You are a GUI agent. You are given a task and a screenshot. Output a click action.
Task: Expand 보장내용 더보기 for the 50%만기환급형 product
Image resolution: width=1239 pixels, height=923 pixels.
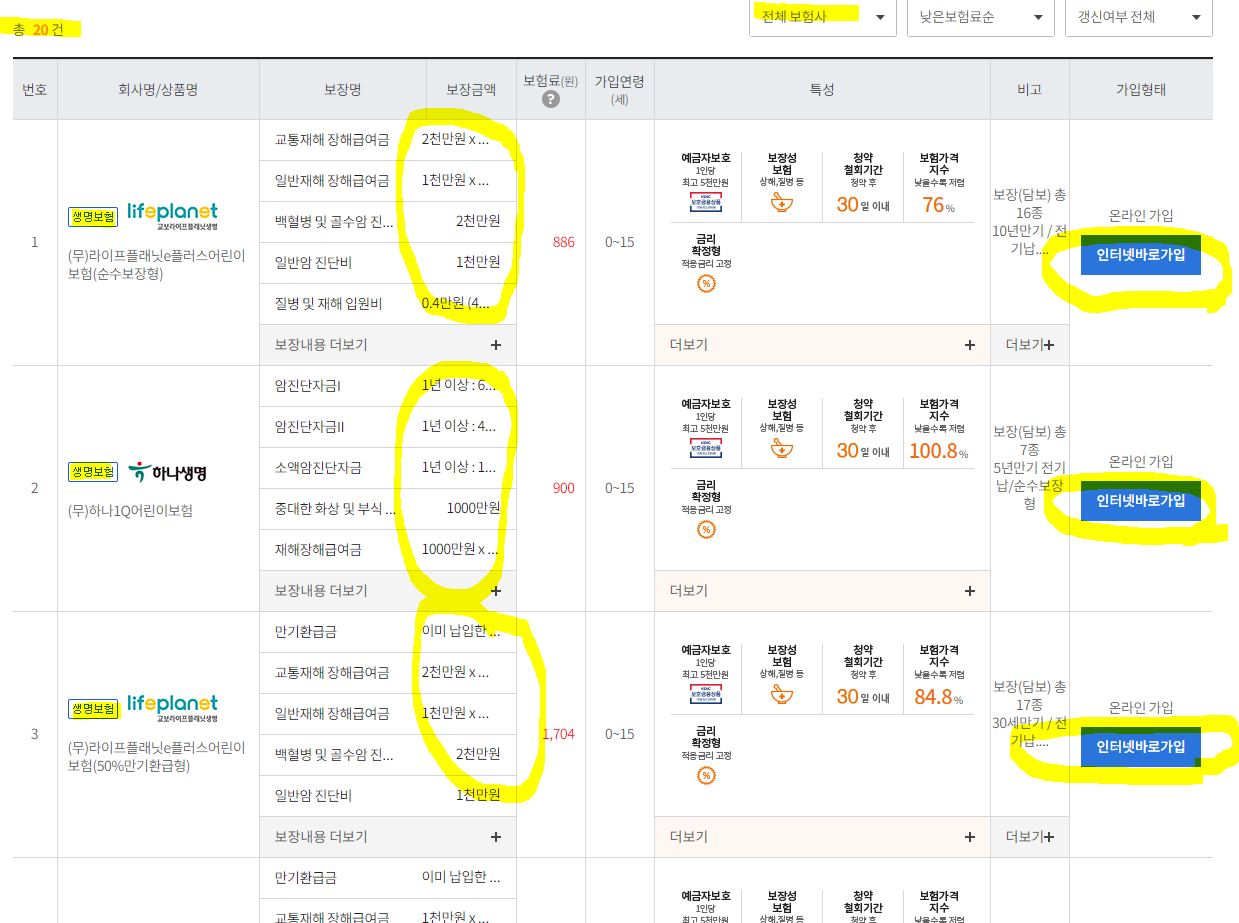[388, 836]
